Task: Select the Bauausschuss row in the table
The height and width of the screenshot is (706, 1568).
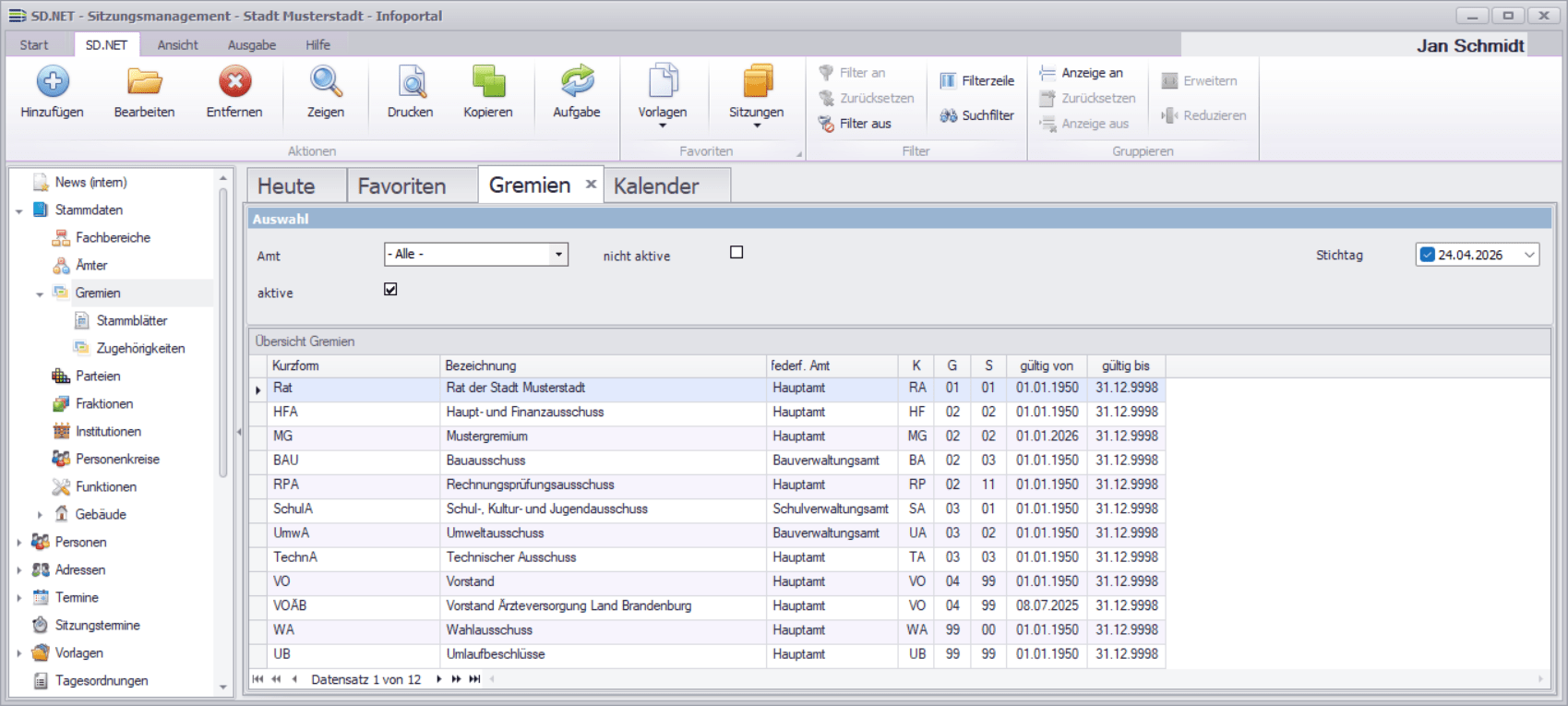Action: point(485,461)
